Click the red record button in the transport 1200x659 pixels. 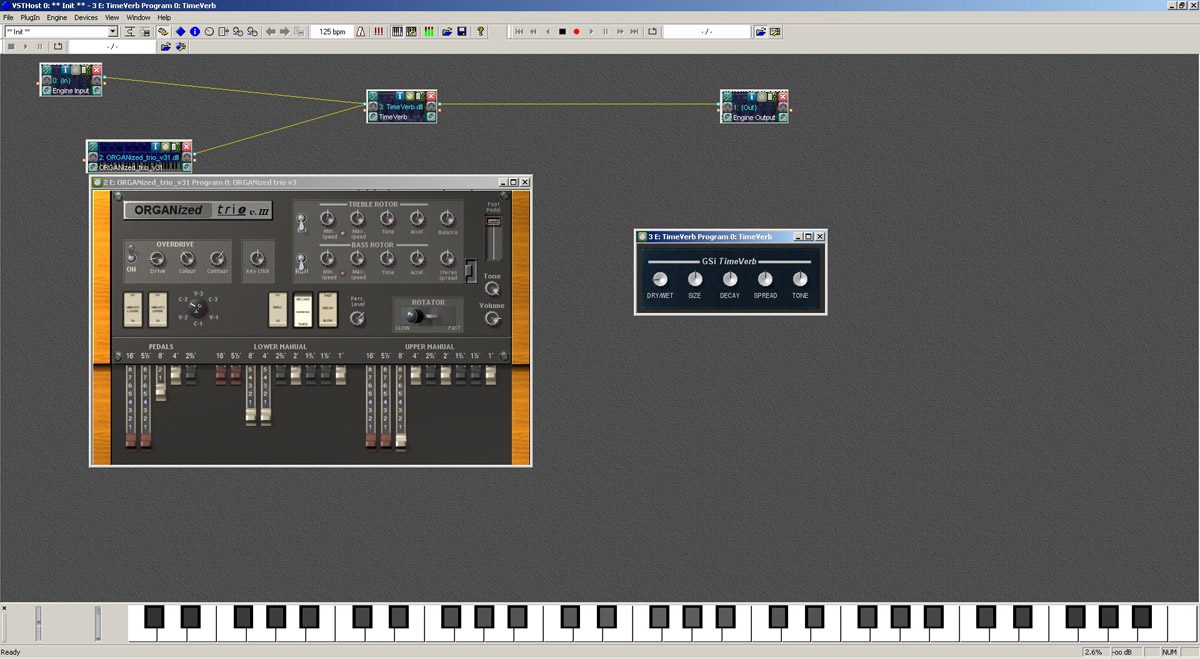[576, 32]
